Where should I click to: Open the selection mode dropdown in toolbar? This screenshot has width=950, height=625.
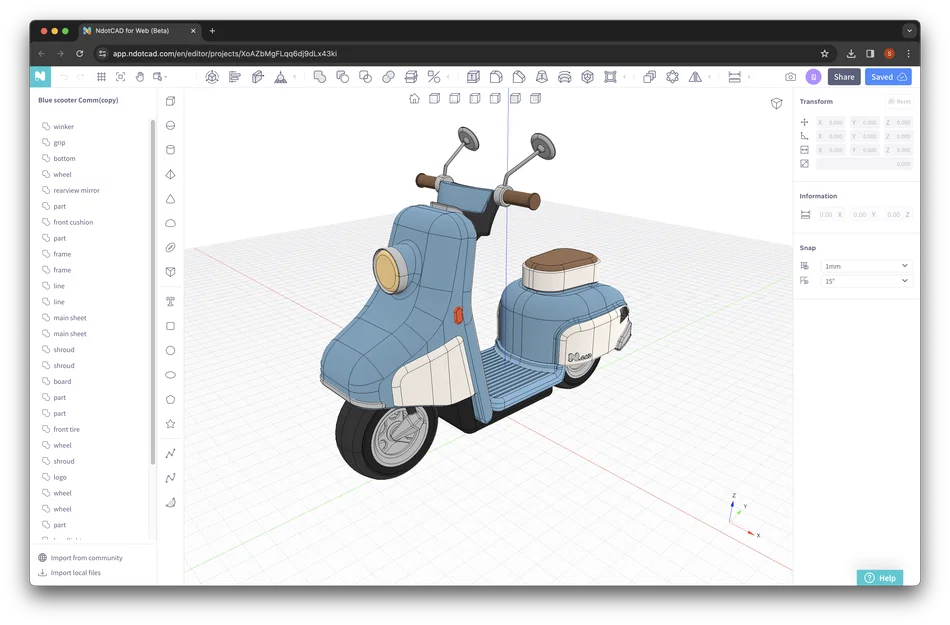tap(160, 77)
